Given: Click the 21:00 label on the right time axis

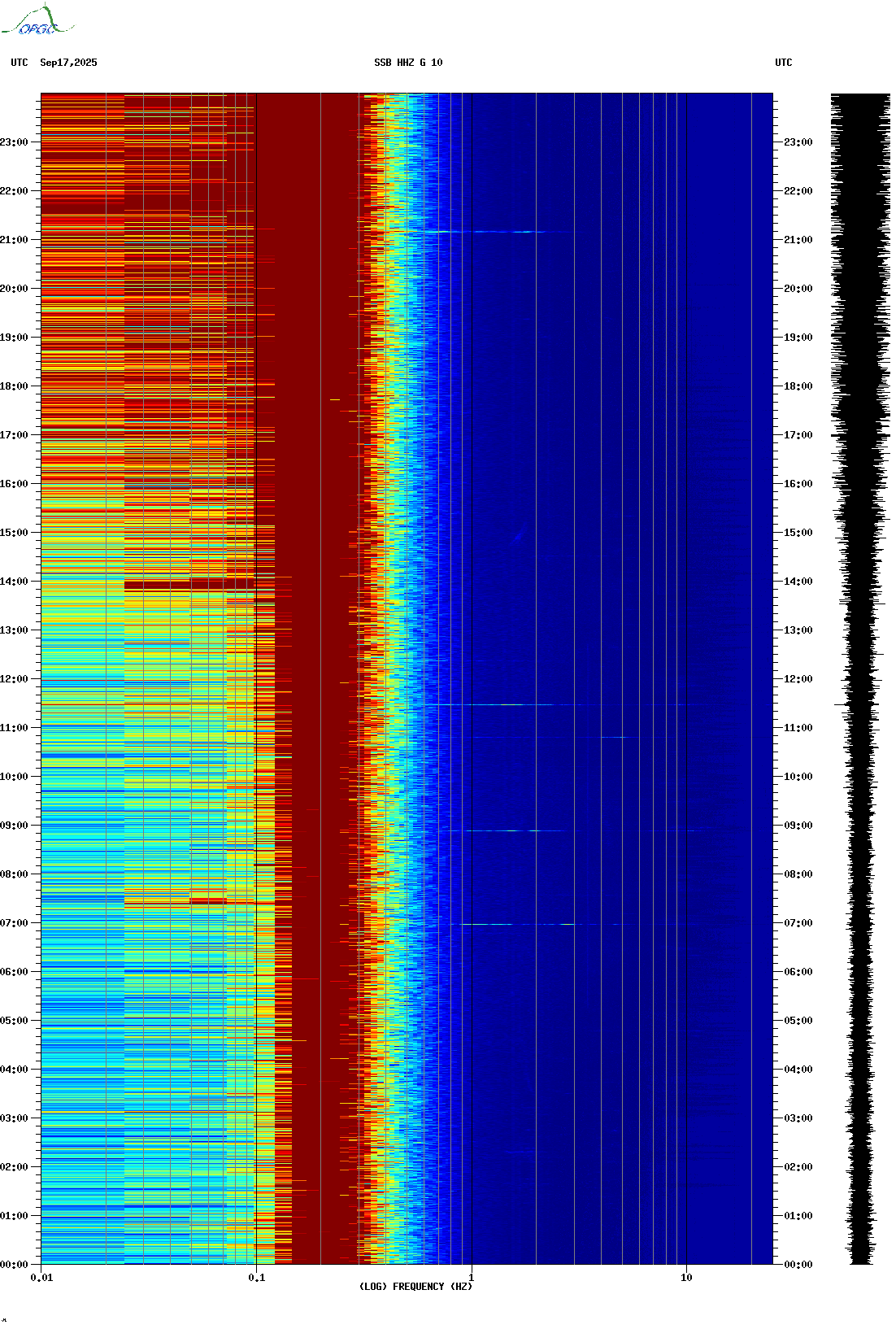Looking at the screenshot, I should click(798, 240).
